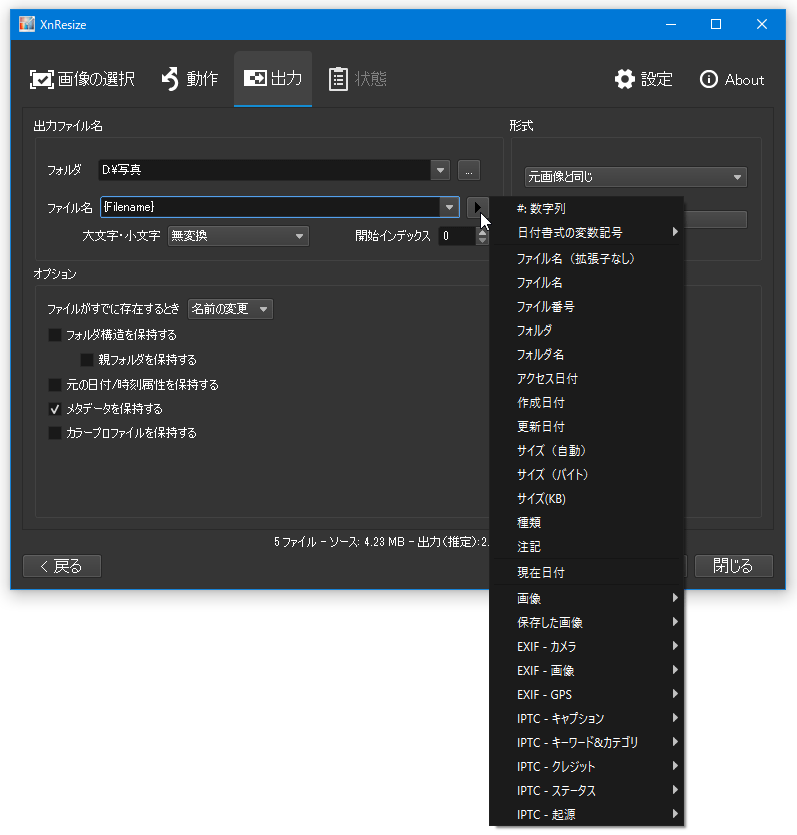Select サイズ(KB) menu entry
Image resolution: width=797 pixels, height=835 pixels.
point(586,498)
